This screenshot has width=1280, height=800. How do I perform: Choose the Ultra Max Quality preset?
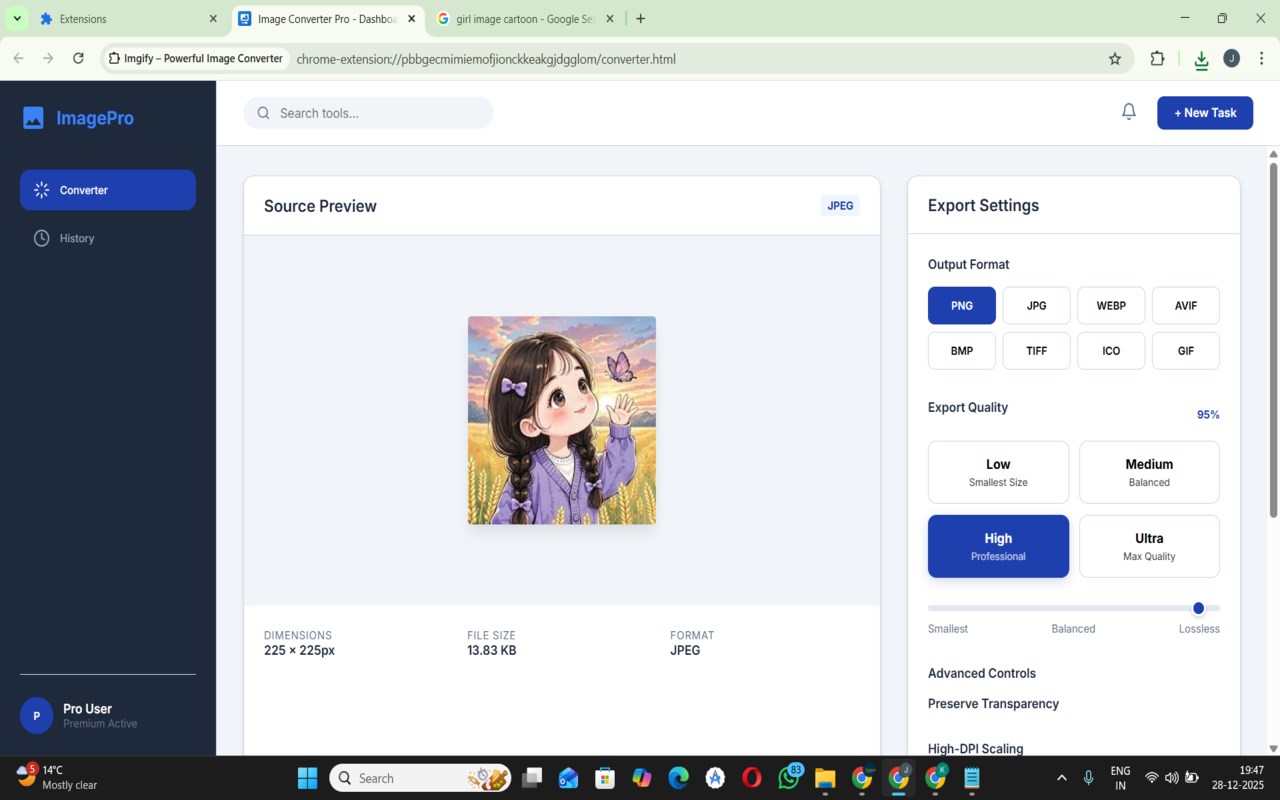pyautogui.click(x=1148, y=546)
